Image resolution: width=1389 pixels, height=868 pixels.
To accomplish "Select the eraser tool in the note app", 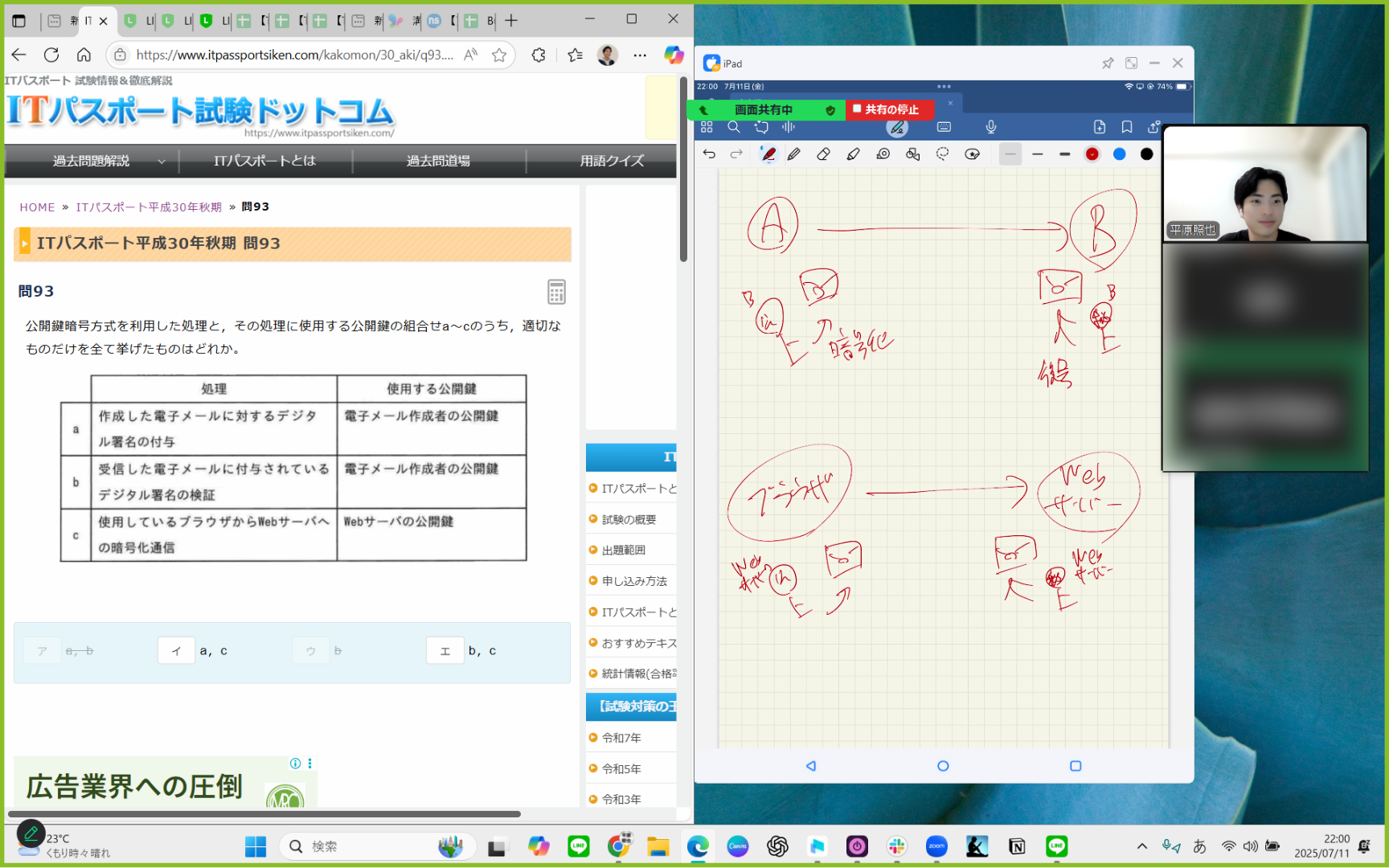I will 823,154.
